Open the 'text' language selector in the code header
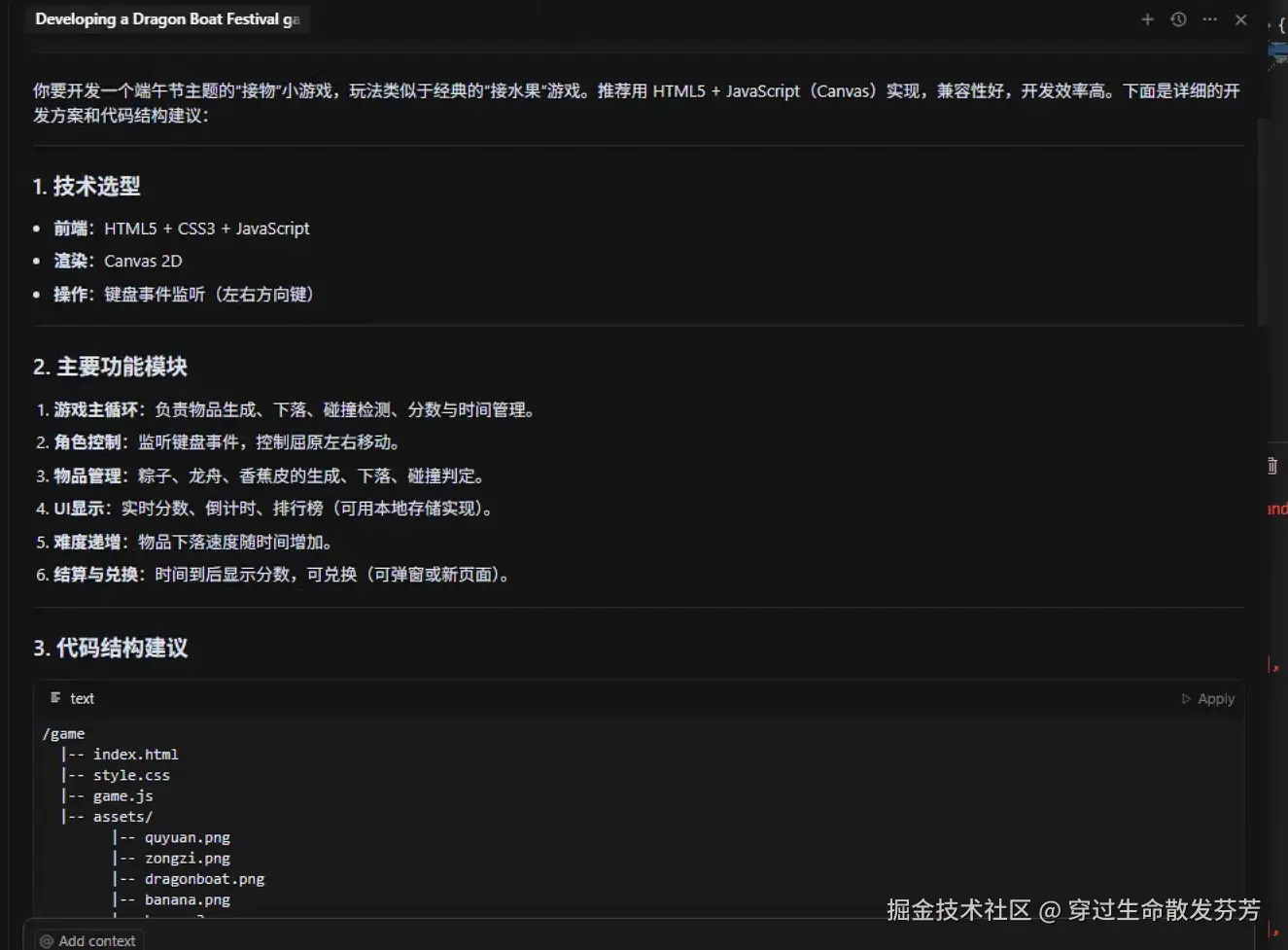The image size is (1288, 950). tap(82, 697)
